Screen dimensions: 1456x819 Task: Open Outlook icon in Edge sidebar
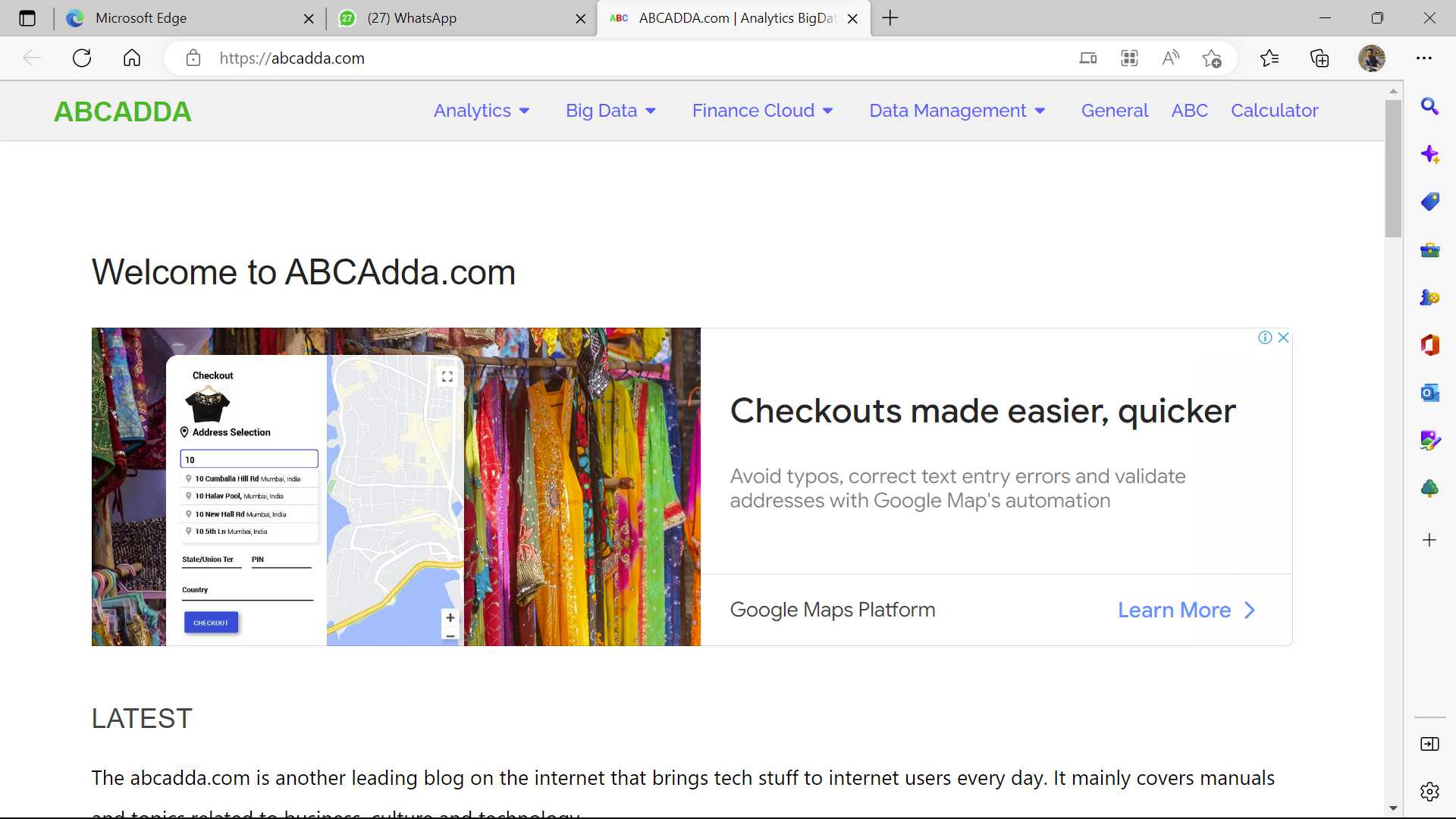(1429, 393)
